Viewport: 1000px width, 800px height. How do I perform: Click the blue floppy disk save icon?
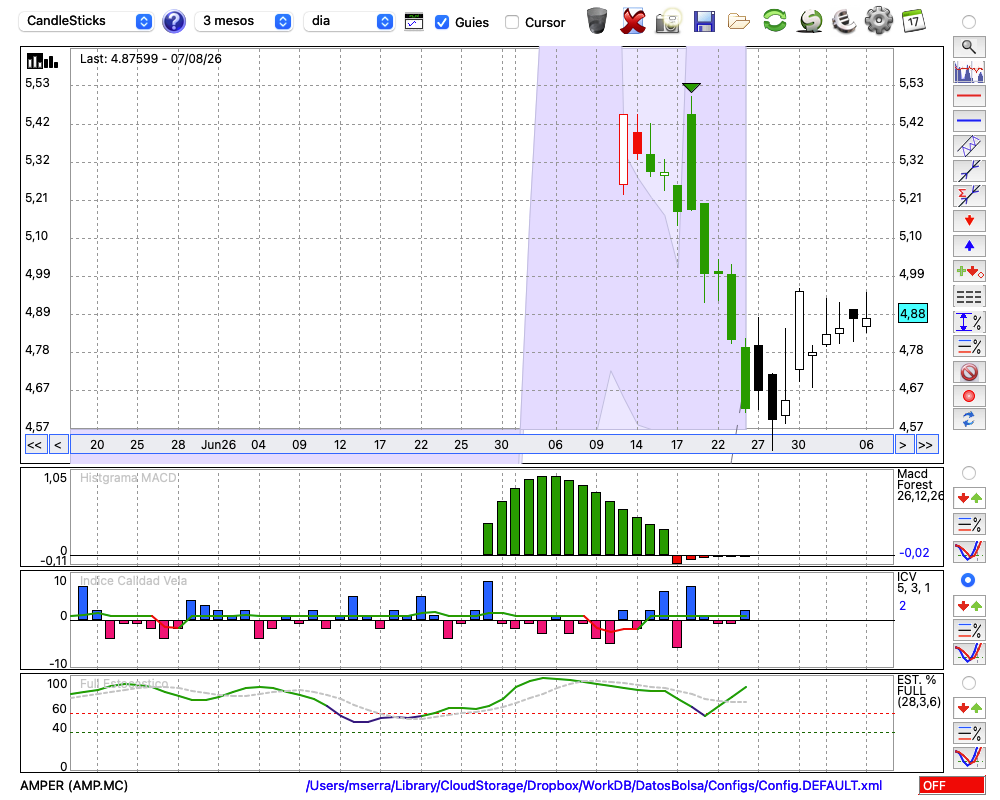[x=704, y=21]
